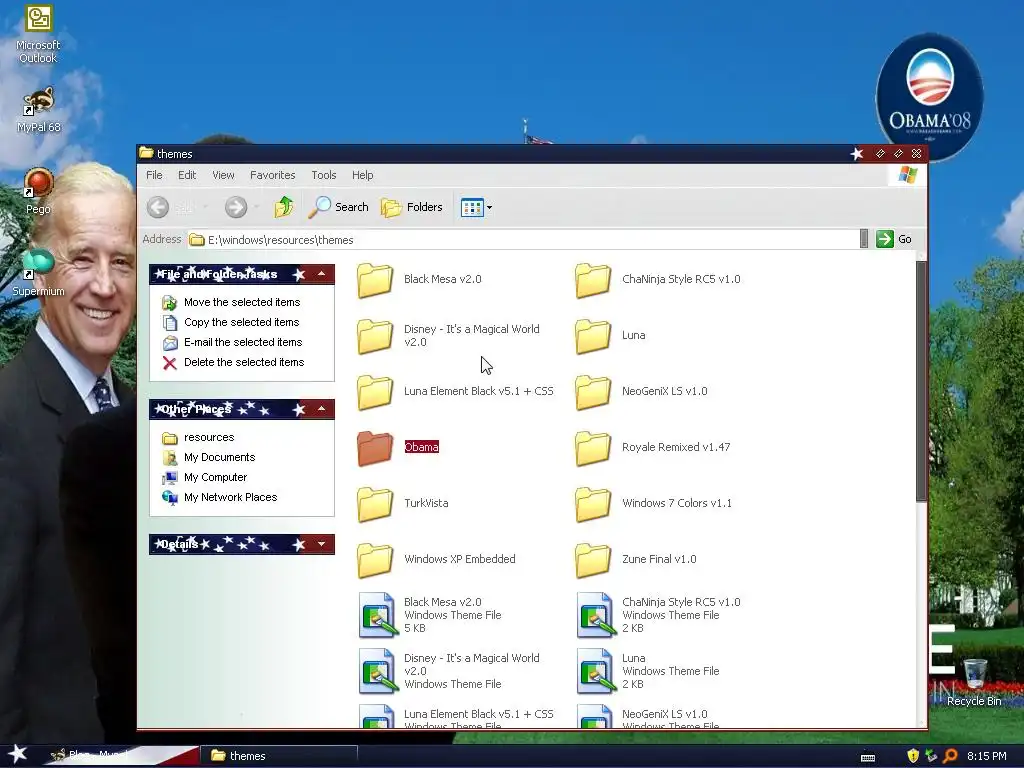
Task: Switch to the themes taskbar button
Action: tap(279, 756)
